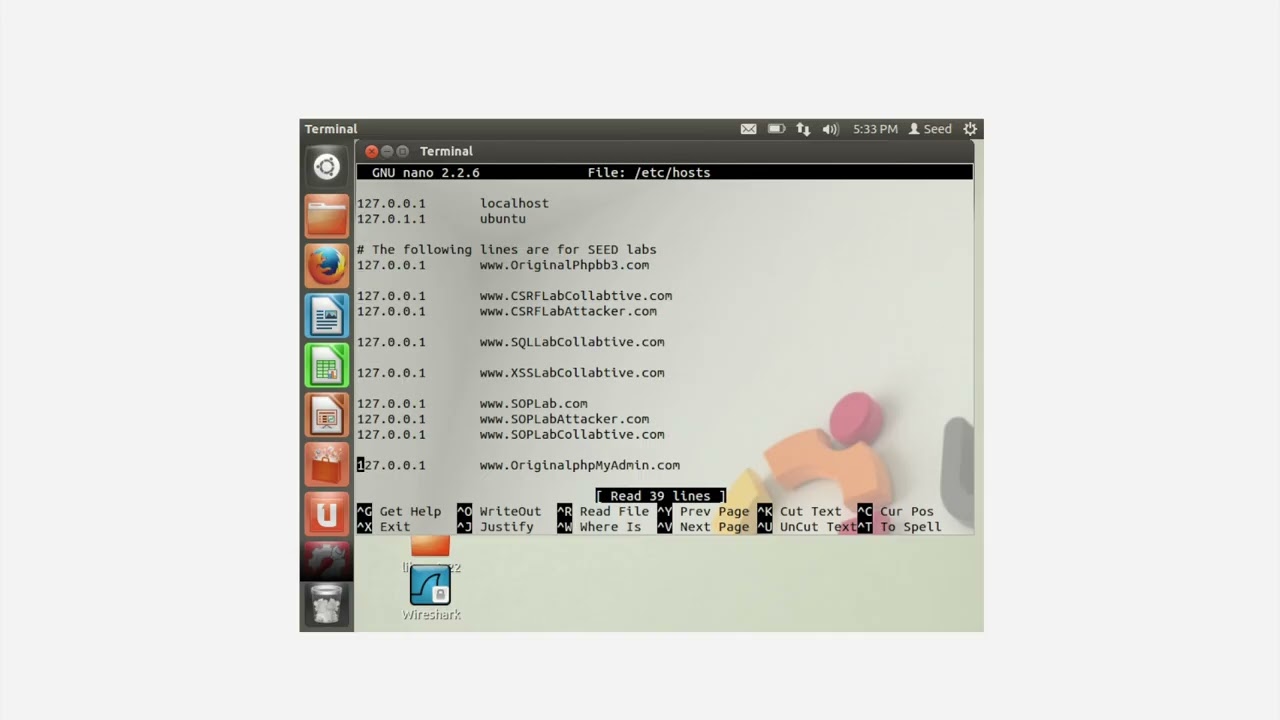1280x720 pixels.
Task: Open the battery indicator menu
Action: 776,129
